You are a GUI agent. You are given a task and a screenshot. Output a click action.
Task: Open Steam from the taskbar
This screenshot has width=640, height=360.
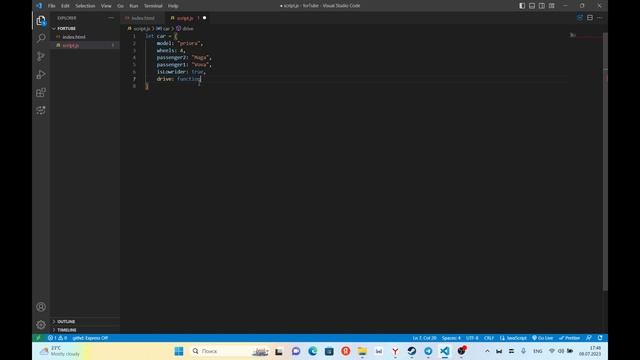click(x=411, y=351)
